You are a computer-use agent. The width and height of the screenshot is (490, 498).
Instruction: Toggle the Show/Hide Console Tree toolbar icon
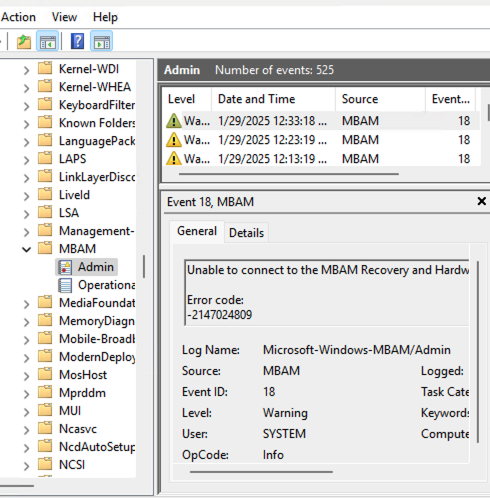point(47,41)
